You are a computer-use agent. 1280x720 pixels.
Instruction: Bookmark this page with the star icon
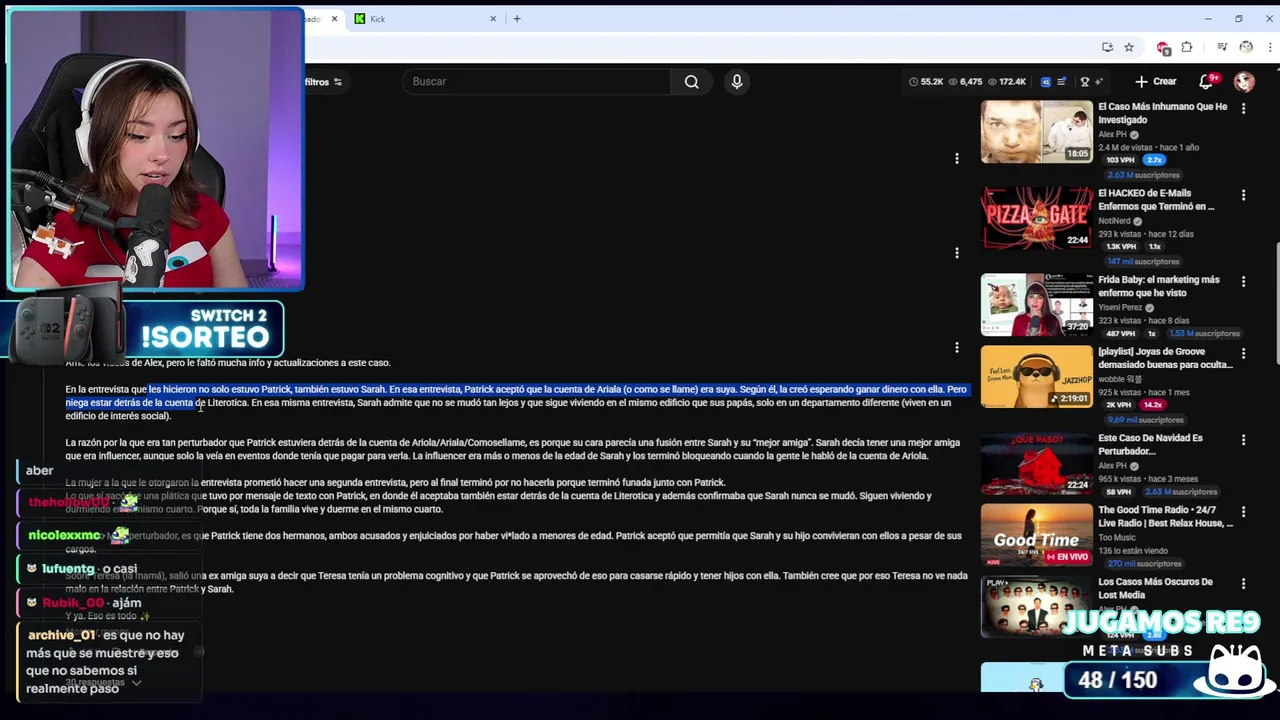(1129, 47)
